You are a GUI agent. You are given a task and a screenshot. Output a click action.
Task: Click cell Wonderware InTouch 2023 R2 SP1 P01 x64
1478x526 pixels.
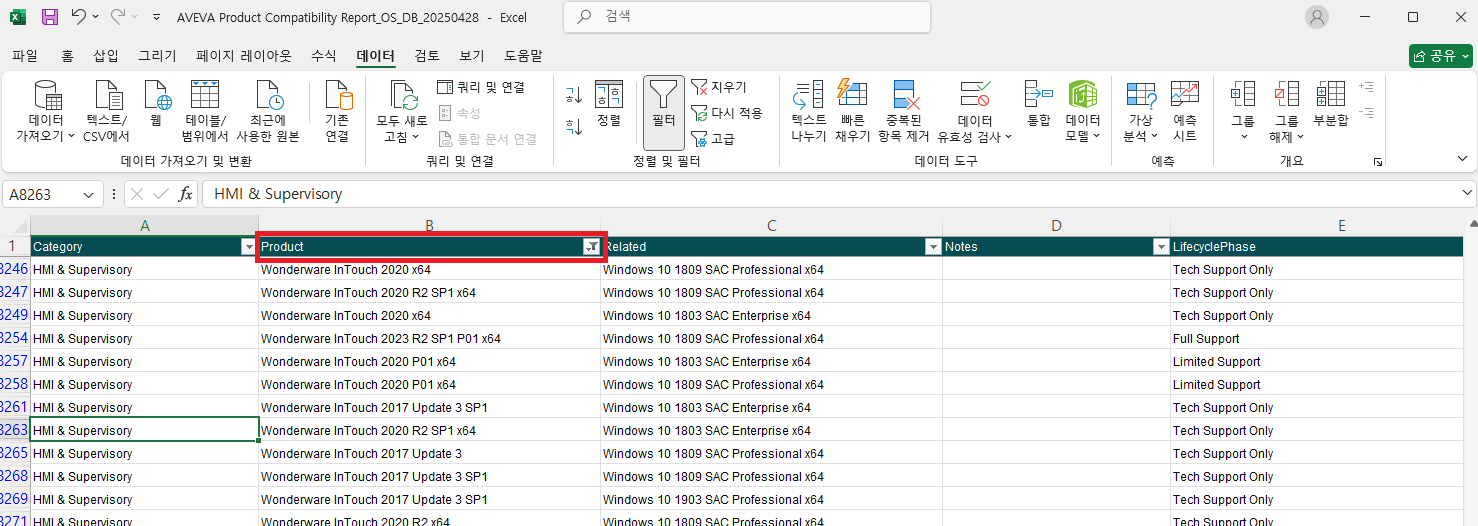click(430, 339)
